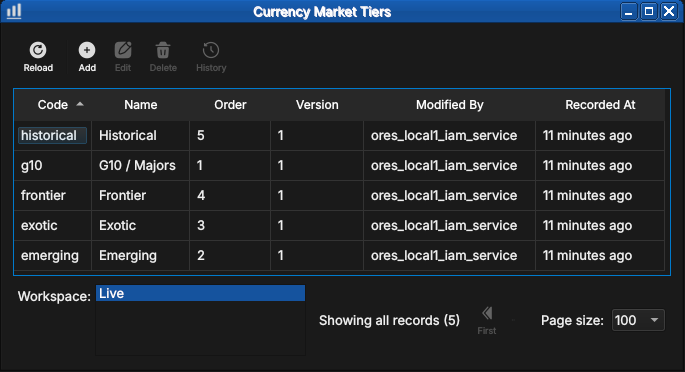
Task: Sort by Version column header
Action: coord(317,105)
